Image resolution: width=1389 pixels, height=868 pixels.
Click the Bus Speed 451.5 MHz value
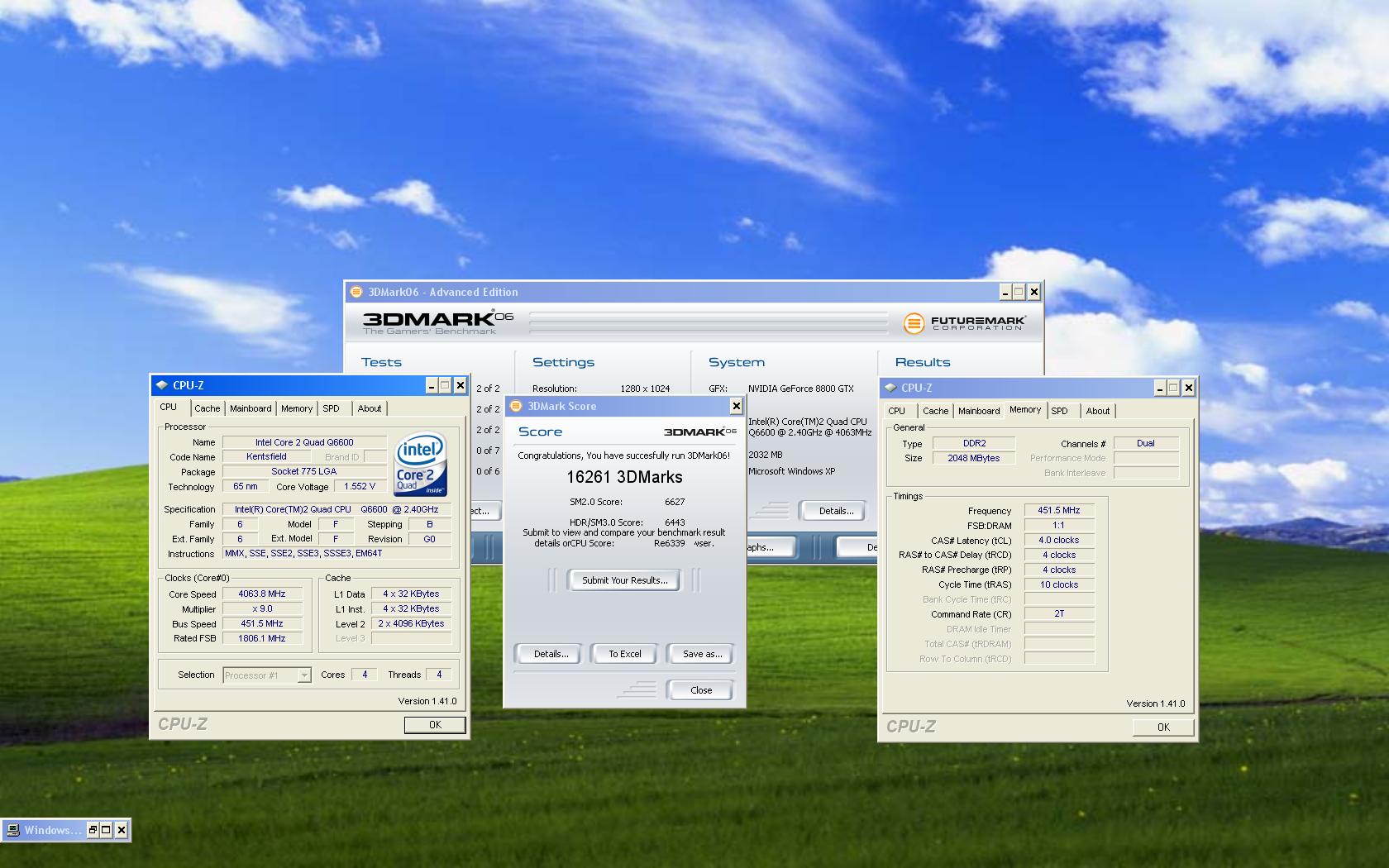pos(261,623)
